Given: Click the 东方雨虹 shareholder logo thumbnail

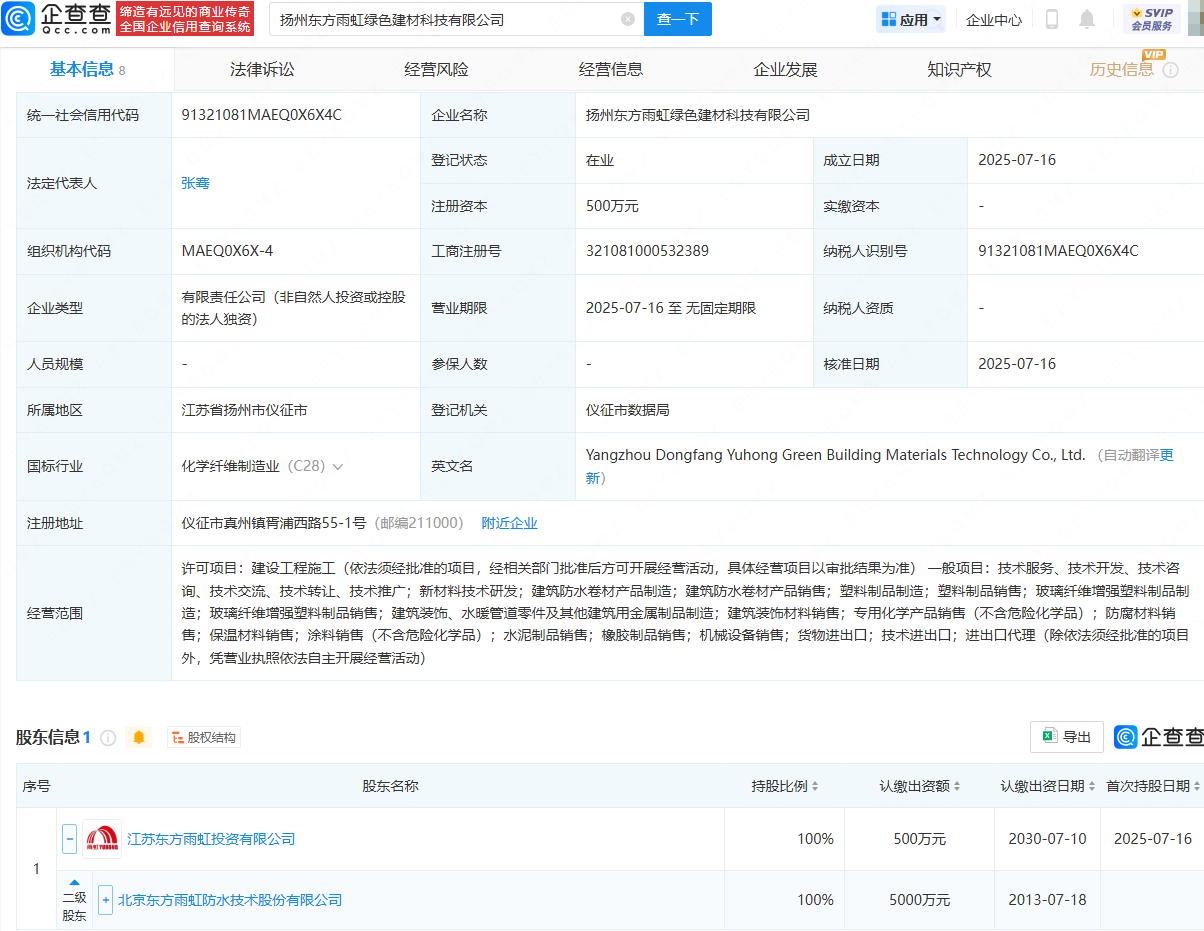Looking at the screenshot, I should (101, 839).
